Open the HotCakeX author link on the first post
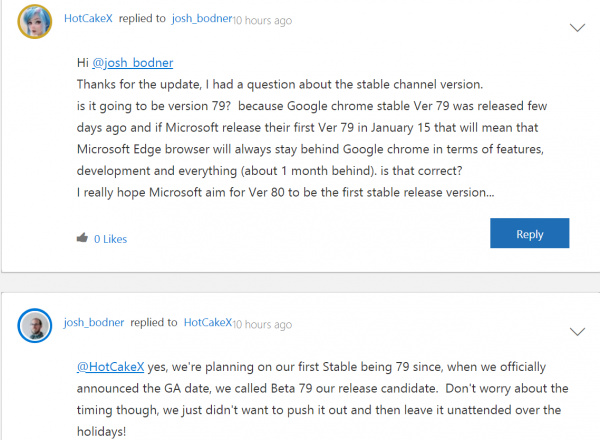600x440 pixels. 88,18
